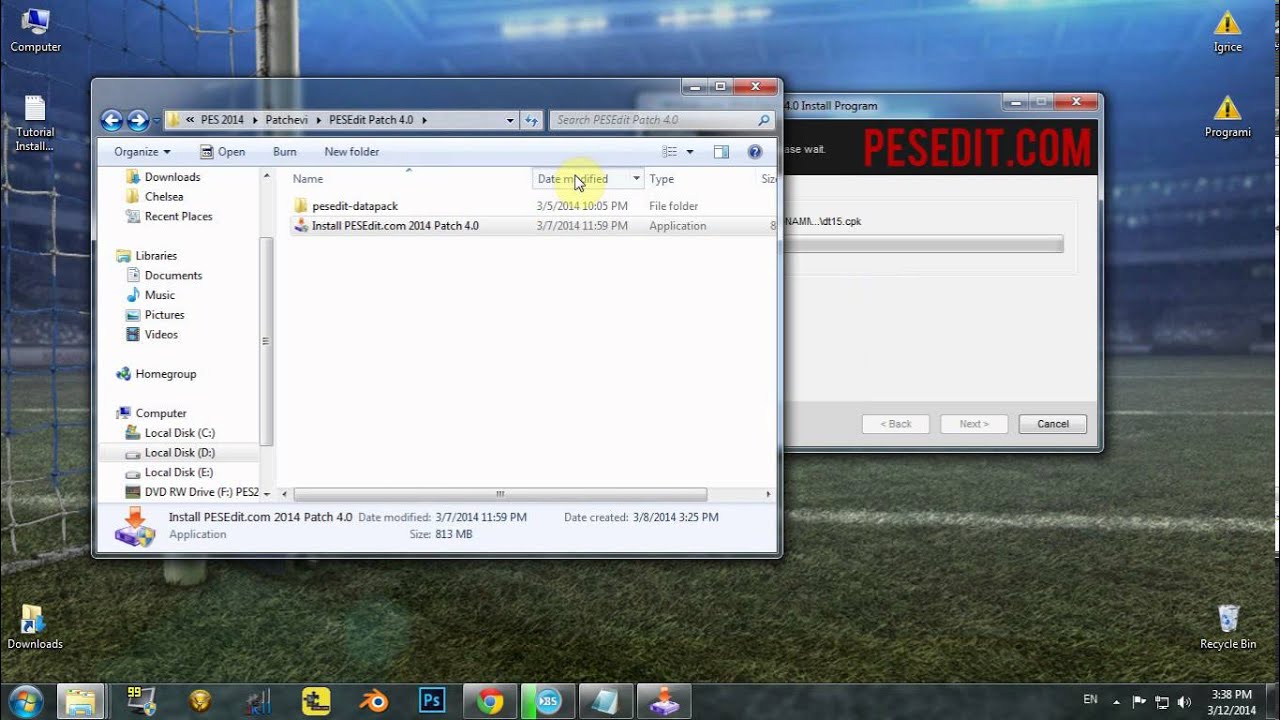This screenshot has width=1280, height=720.
Task: Click the horizontal scrollbar in file list
Action: pyautogui.click(x=500, y=494)
